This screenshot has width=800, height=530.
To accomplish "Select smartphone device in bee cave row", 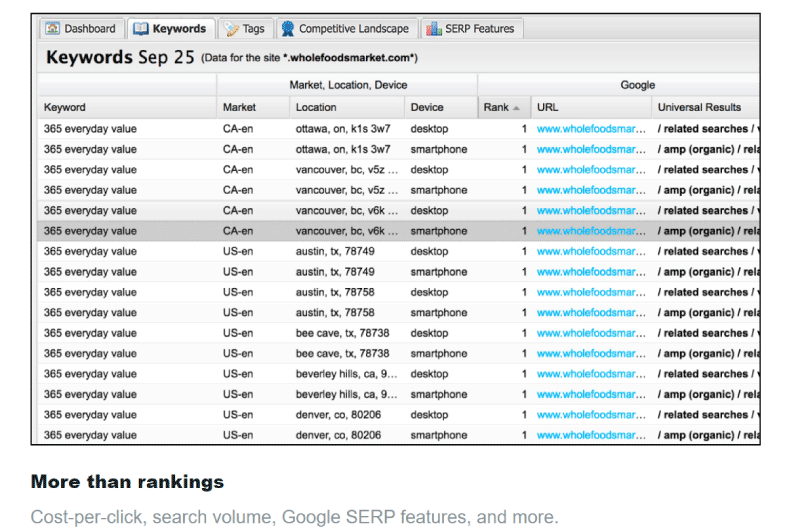I will click(x=439, y=354).
